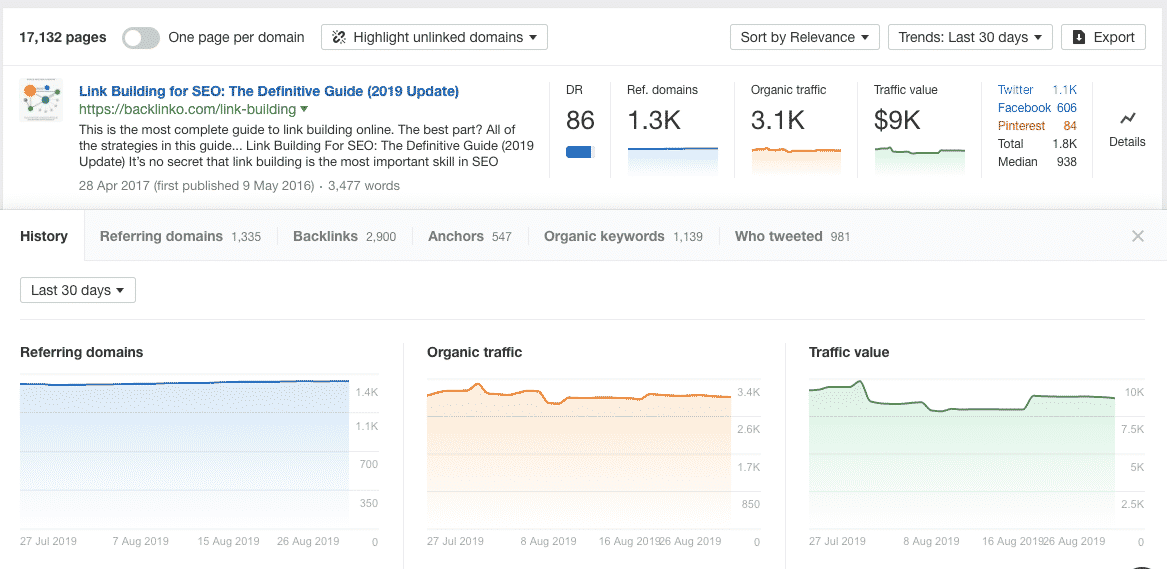Click the backlinko.com/link-building URL
Viewport: 1167px width, 569px height.
tap(188, 110)
